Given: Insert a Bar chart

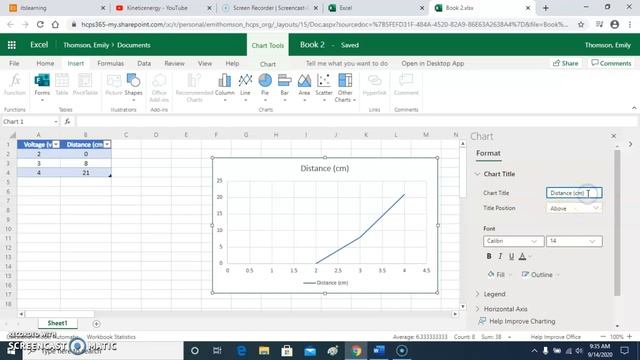Looking at the screenshot, I should tap(284, 87).
